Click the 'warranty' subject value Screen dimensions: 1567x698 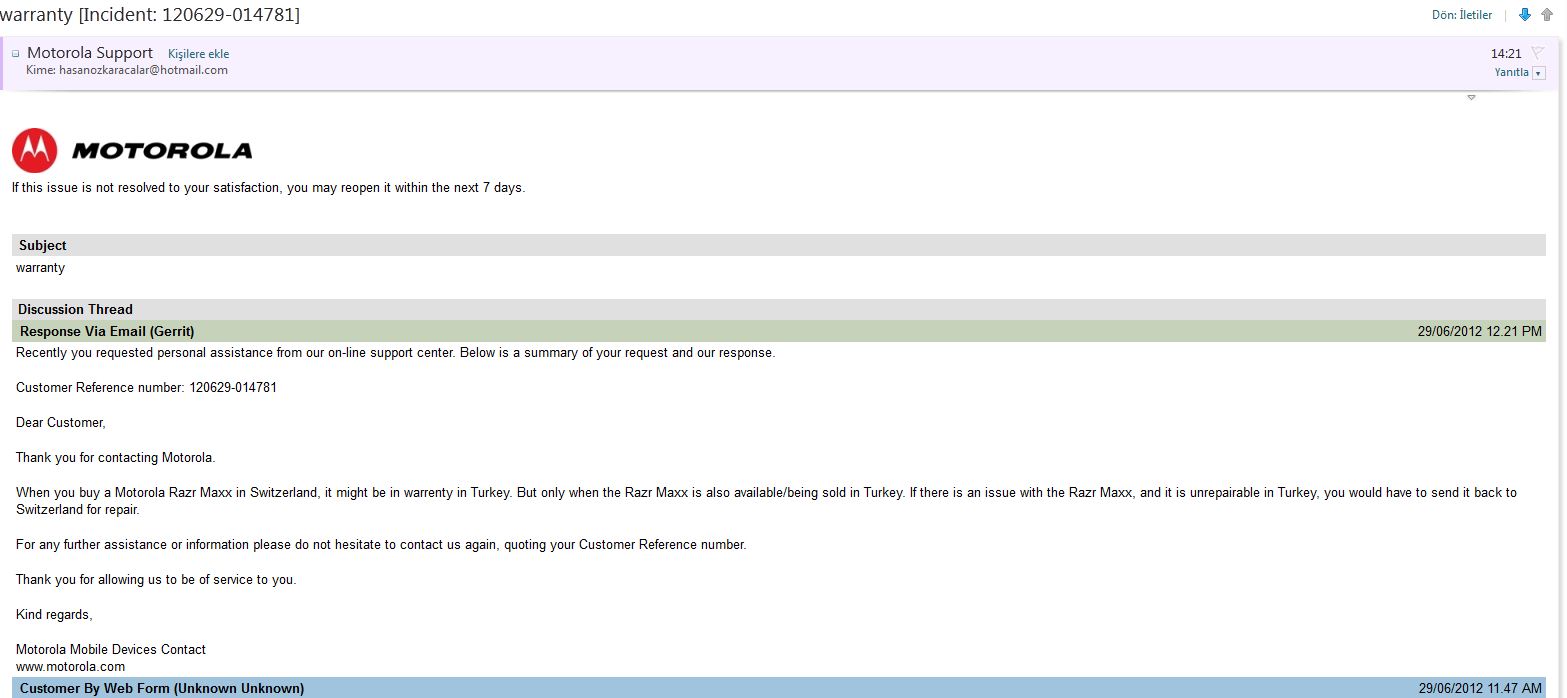(40, 268)
